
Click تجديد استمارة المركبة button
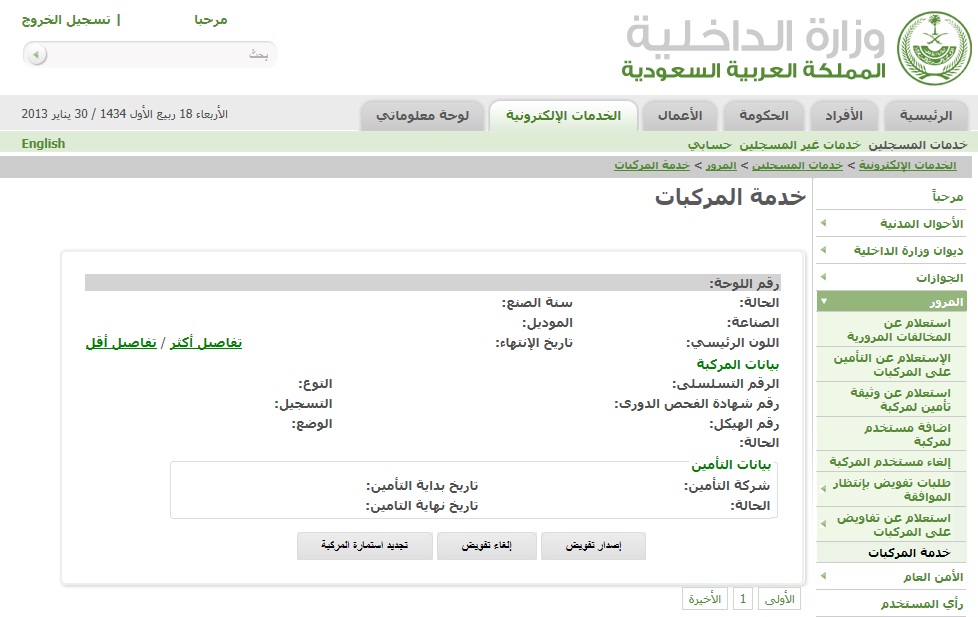click(364, 546)
